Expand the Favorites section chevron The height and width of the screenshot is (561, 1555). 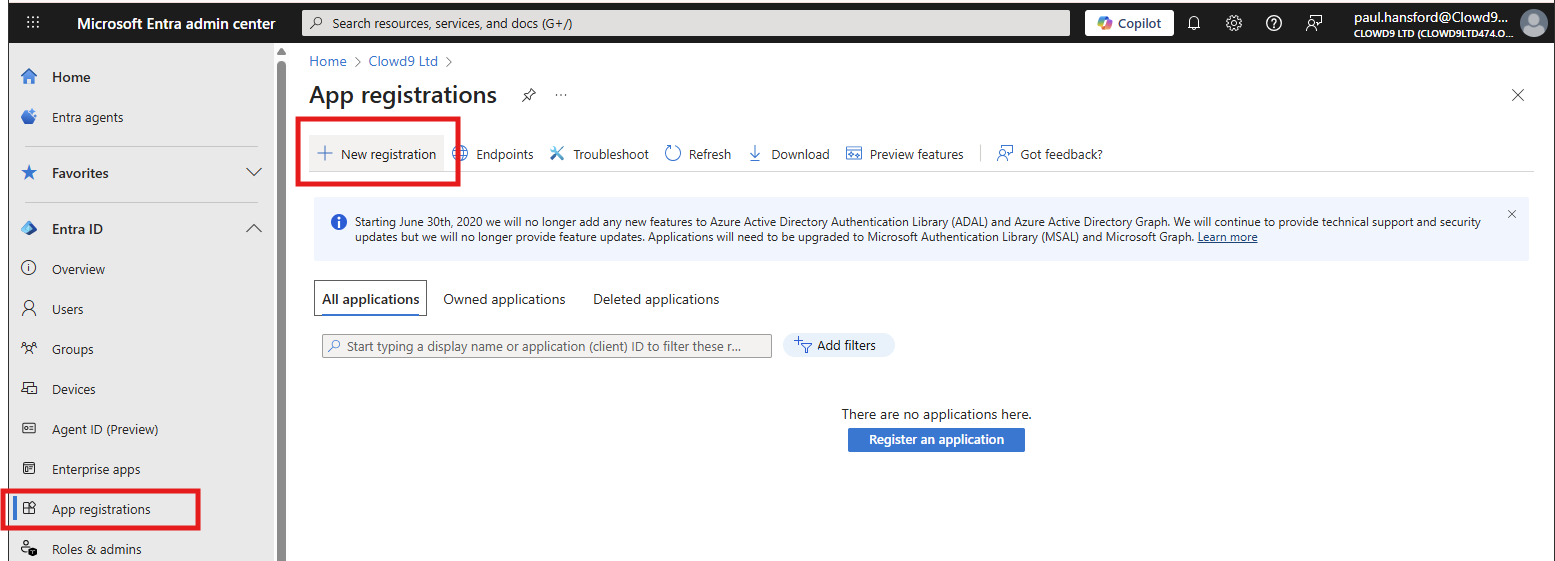[254, 173]
